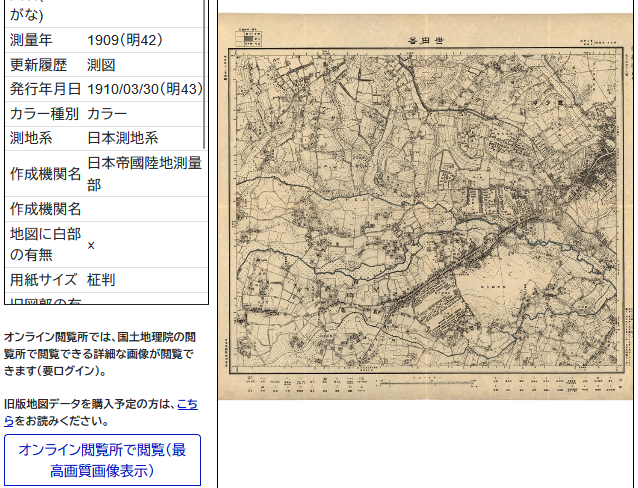Select the value 1909(明42)
This screenshot has width=638, height=488.
click(125, 40)
